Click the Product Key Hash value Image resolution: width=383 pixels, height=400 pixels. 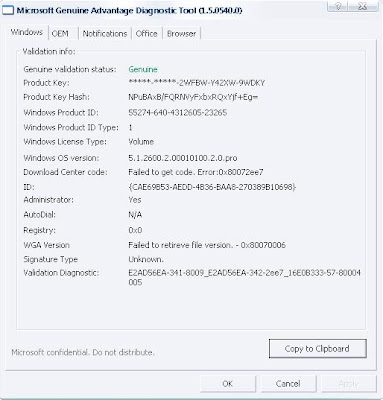coord(193,97)
